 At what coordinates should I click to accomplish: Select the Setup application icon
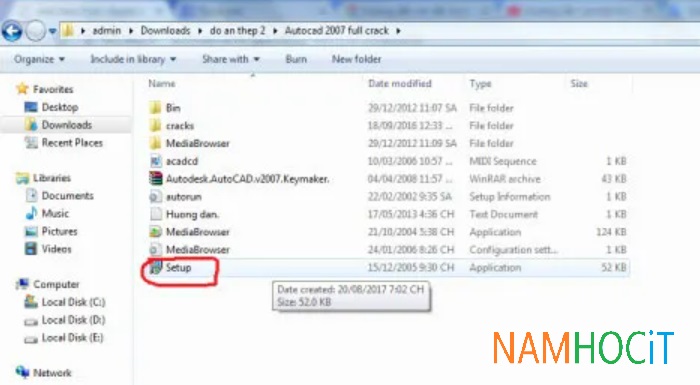[155, 268]
